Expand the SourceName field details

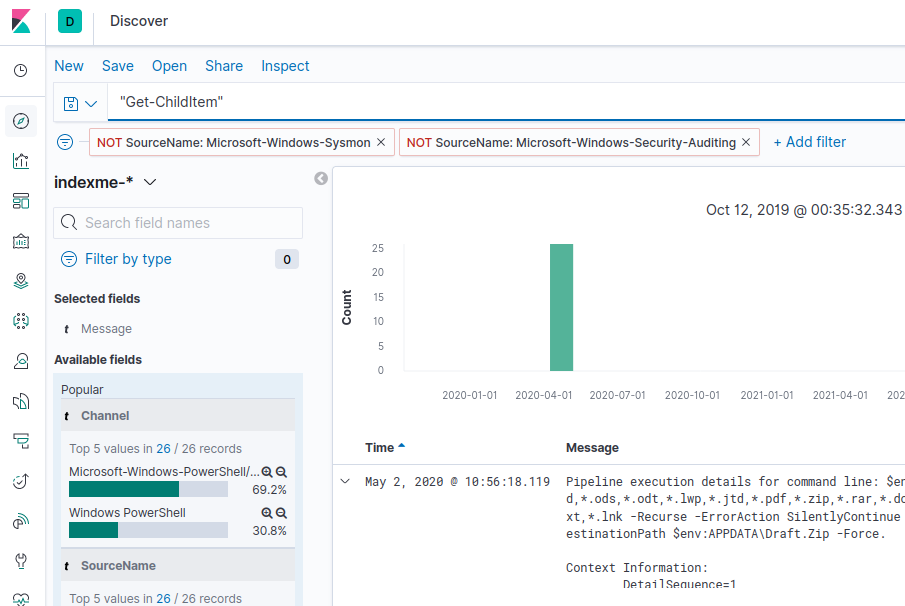click(178, 566)
